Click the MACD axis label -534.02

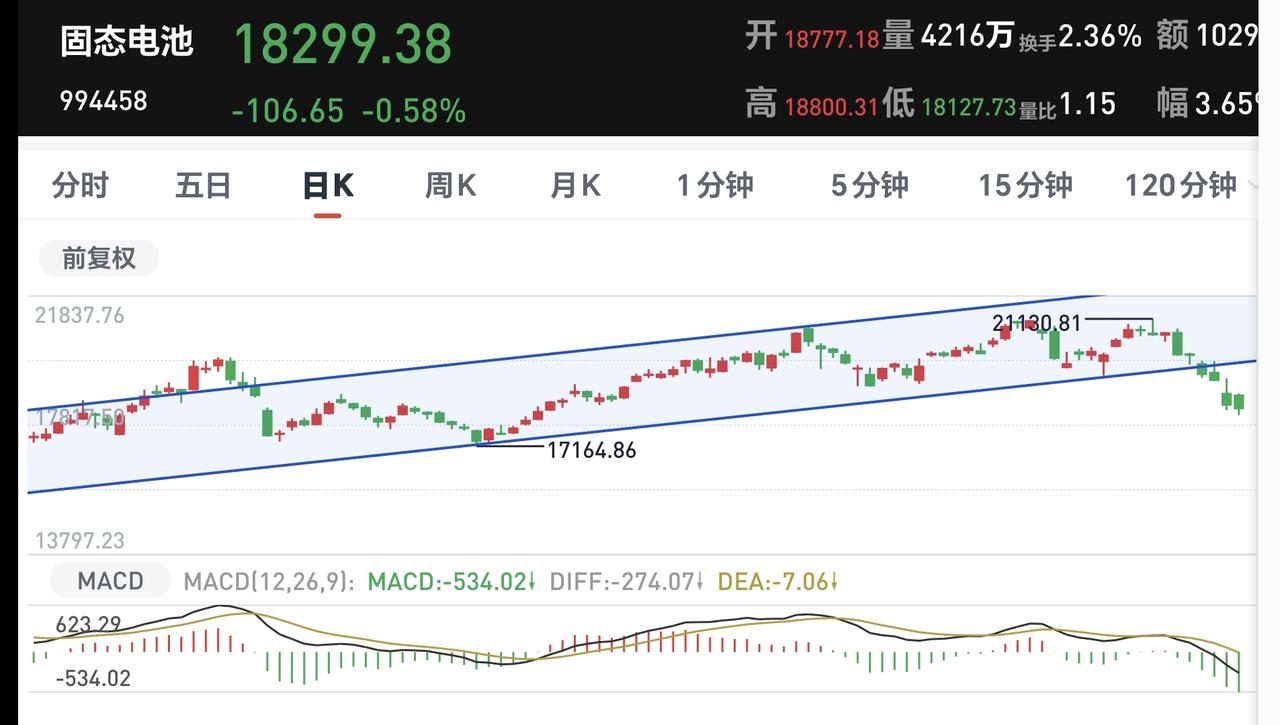pos(93,678)
